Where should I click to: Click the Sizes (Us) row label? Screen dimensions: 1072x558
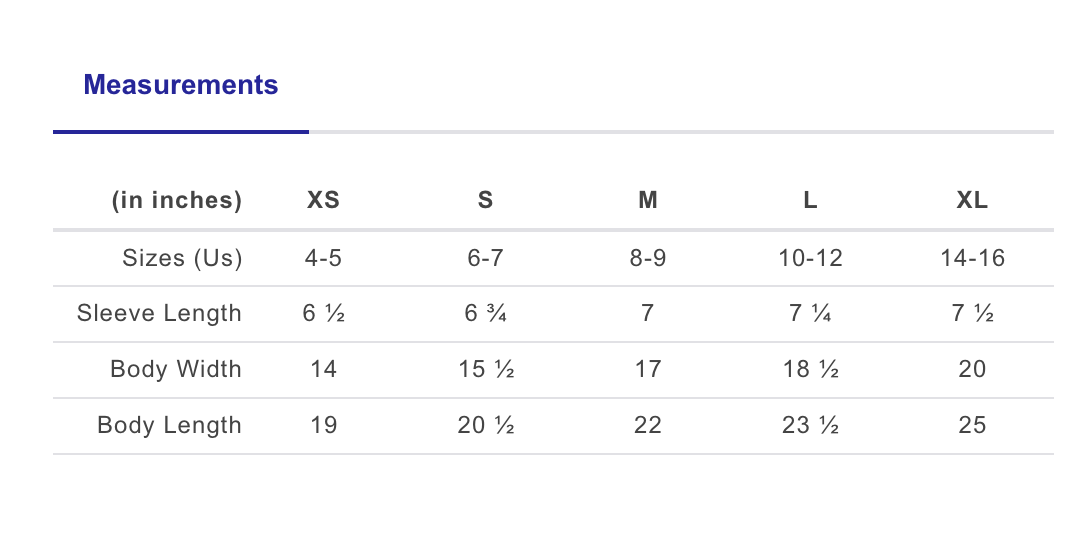coord(182,258)
